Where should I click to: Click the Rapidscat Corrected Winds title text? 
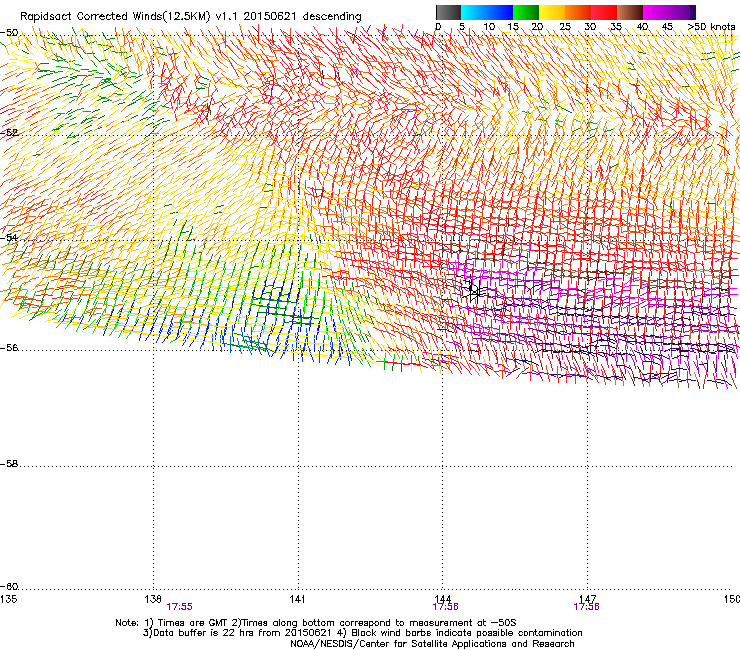191,17
